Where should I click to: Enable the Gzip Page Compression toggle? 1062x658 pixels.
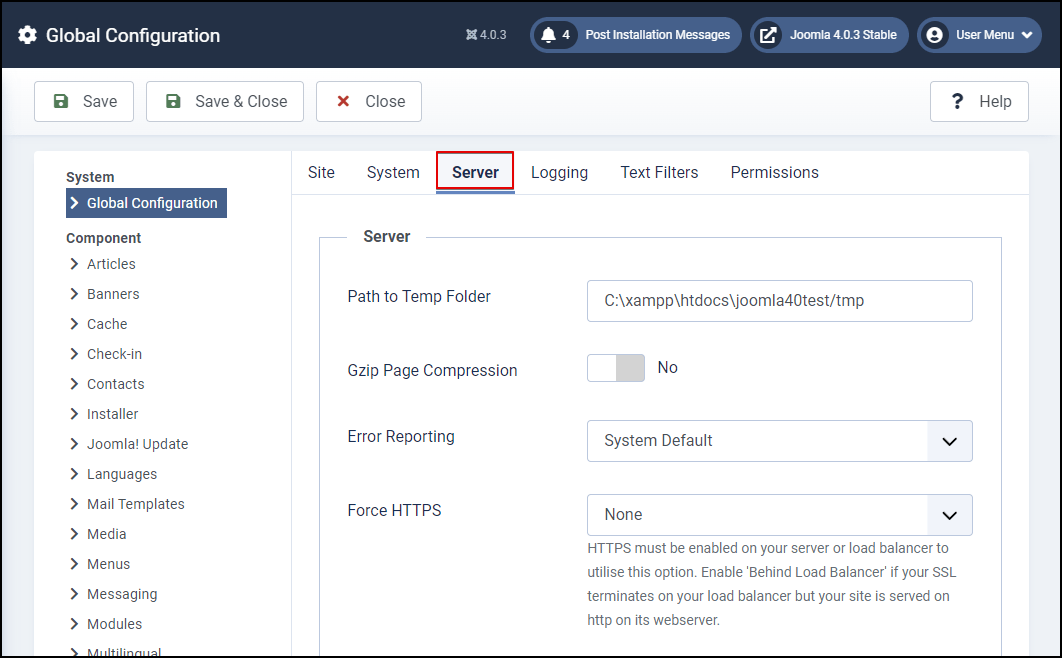pos(616,368)
